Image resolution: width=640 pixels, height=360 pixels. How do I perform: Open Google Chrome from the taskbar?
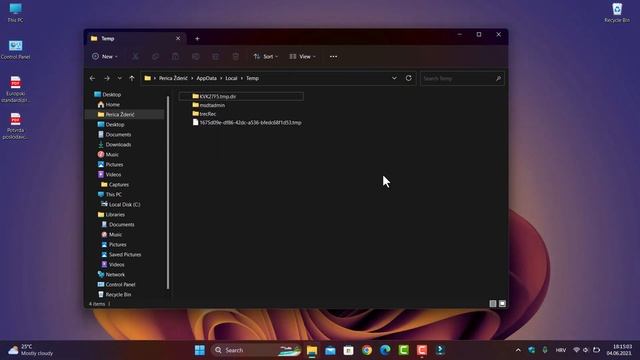[367, 350]
